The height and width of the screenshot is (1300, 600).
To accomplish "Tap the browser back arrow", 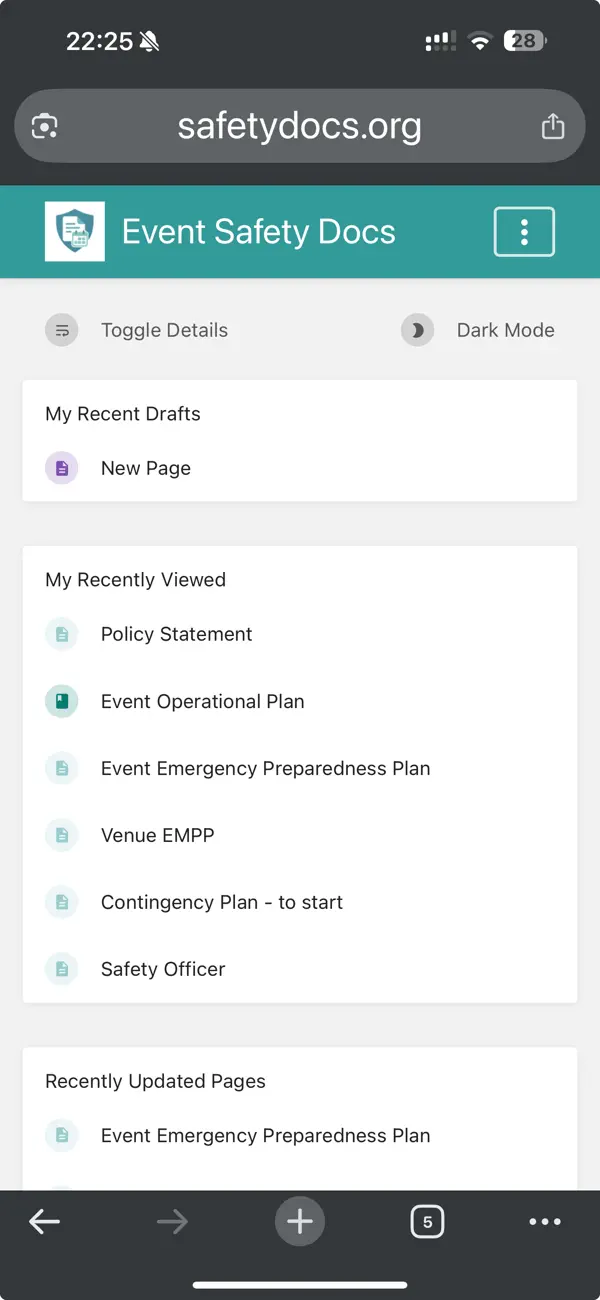I will point(44,1222).
